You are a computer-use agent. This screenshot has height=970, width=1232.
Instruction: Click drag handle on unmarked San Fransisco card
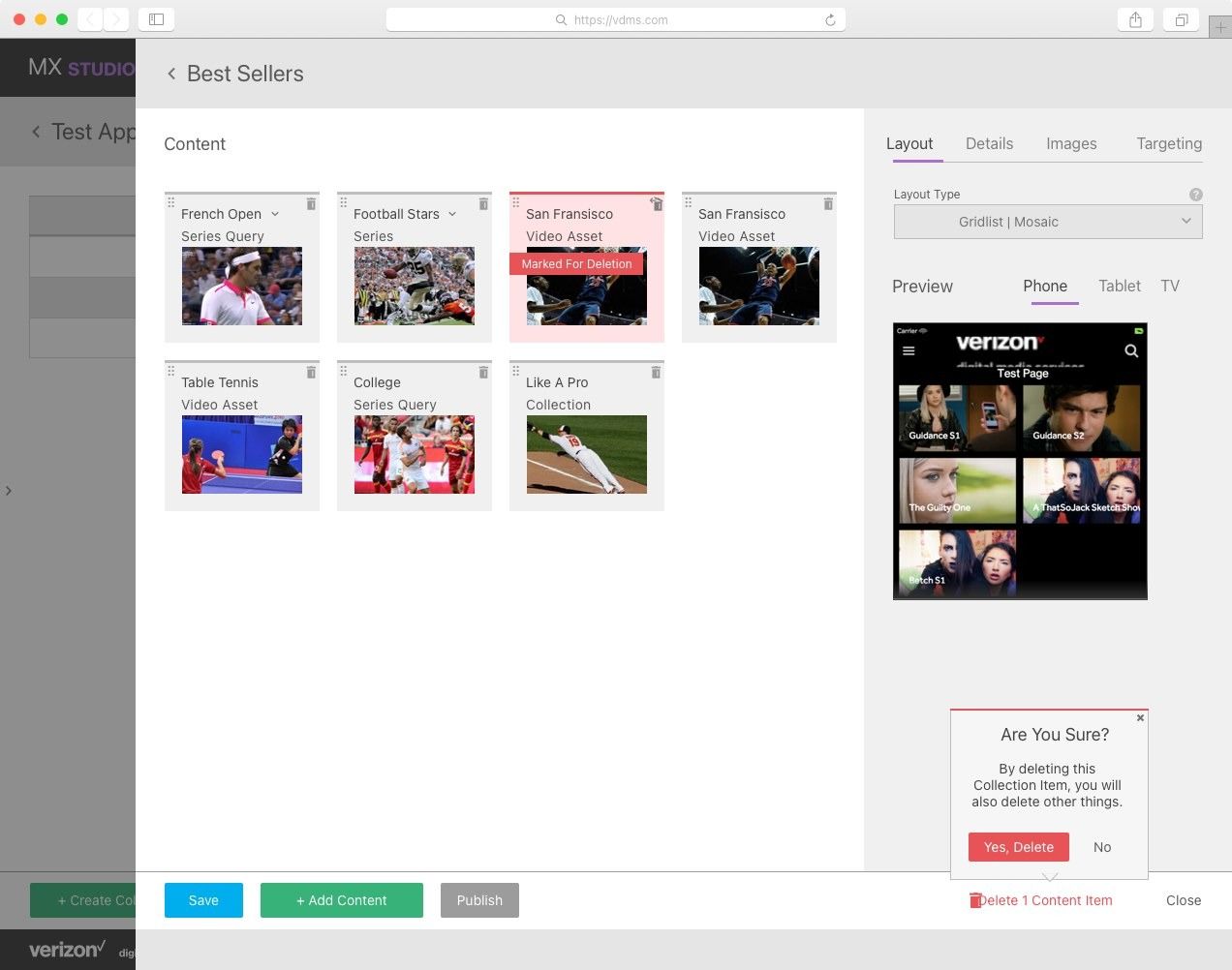click(x=689, y=202)
